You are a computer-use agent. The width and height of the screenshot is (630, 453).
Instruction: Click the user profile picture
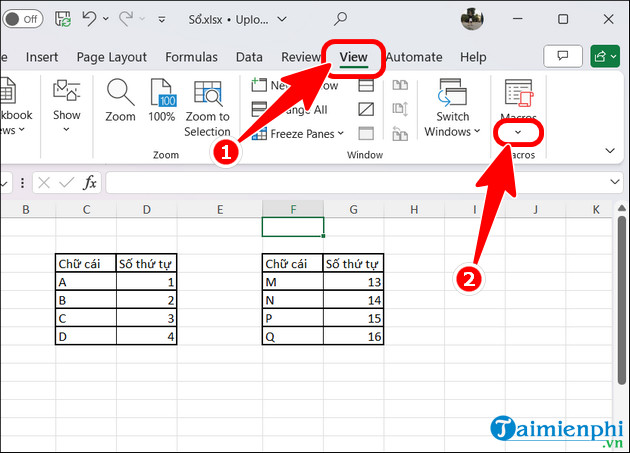pos(472,18)
